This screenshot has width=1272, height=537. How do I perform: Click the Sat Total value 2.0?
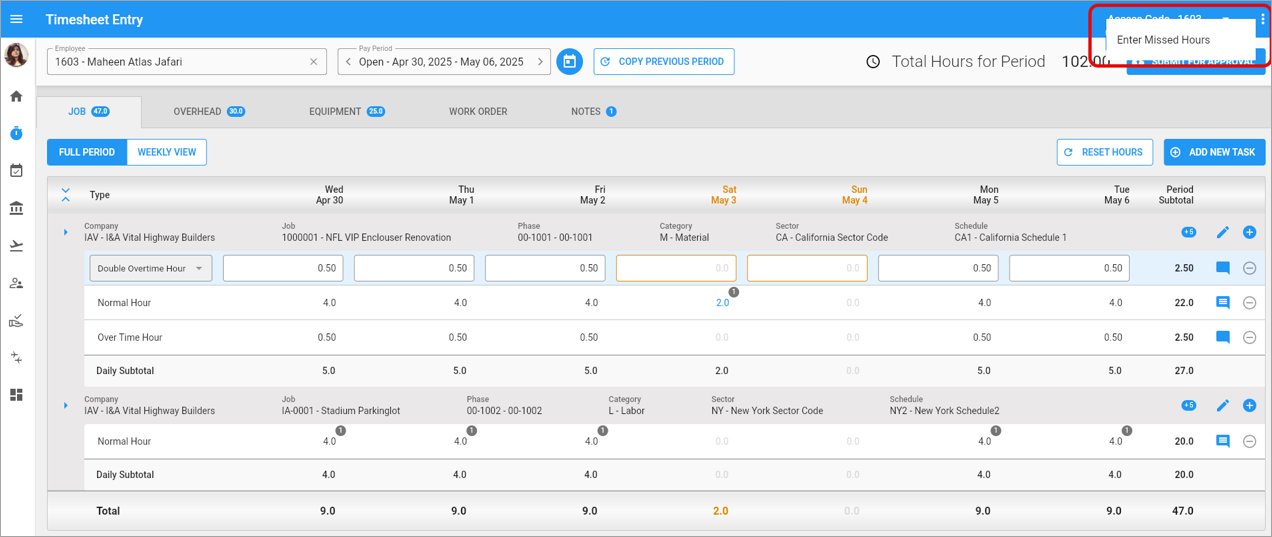tap(720, 511)
